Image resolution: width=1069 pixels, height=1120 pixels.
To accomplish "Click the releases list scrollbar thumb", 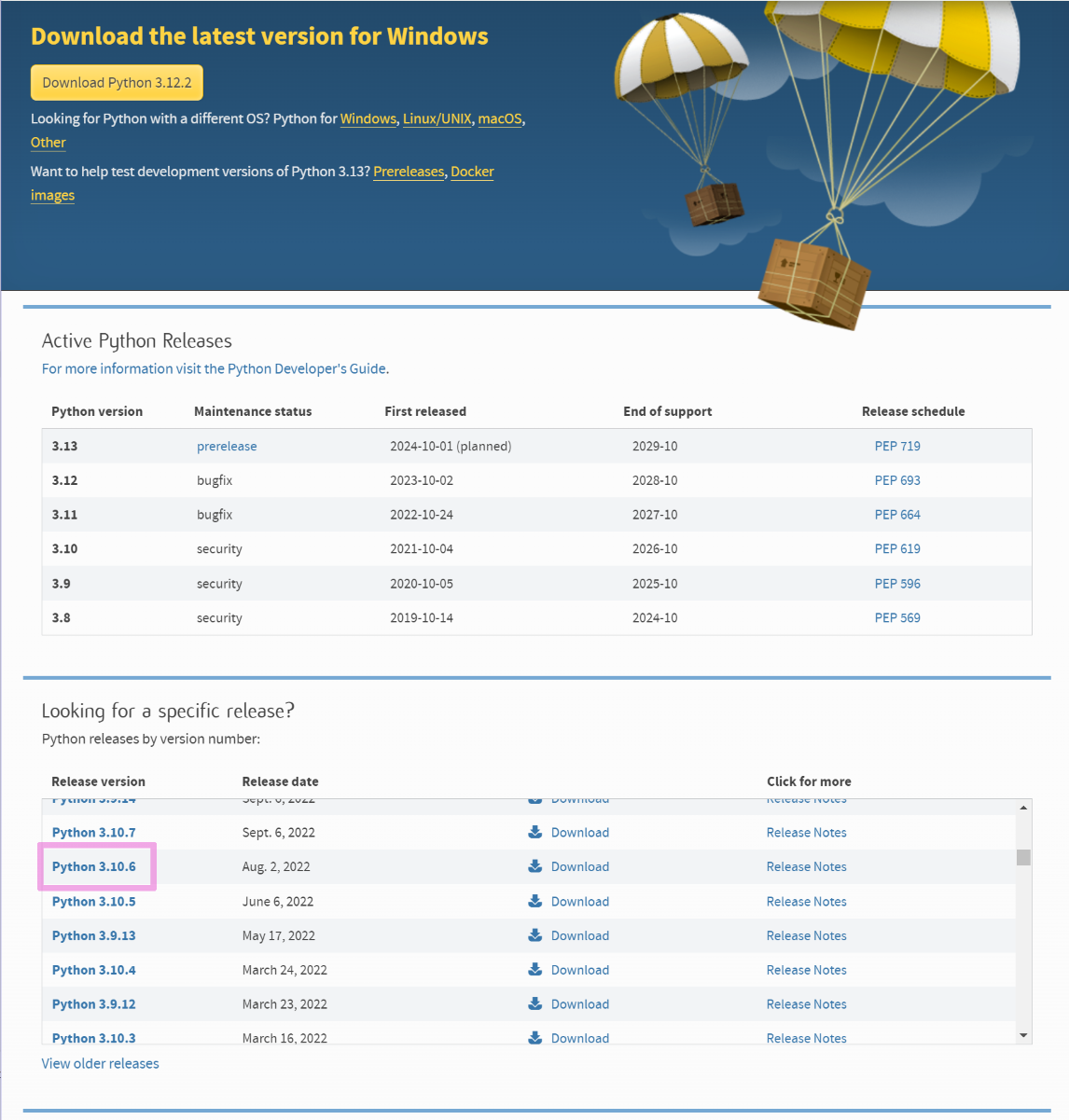I will 1023,857.
